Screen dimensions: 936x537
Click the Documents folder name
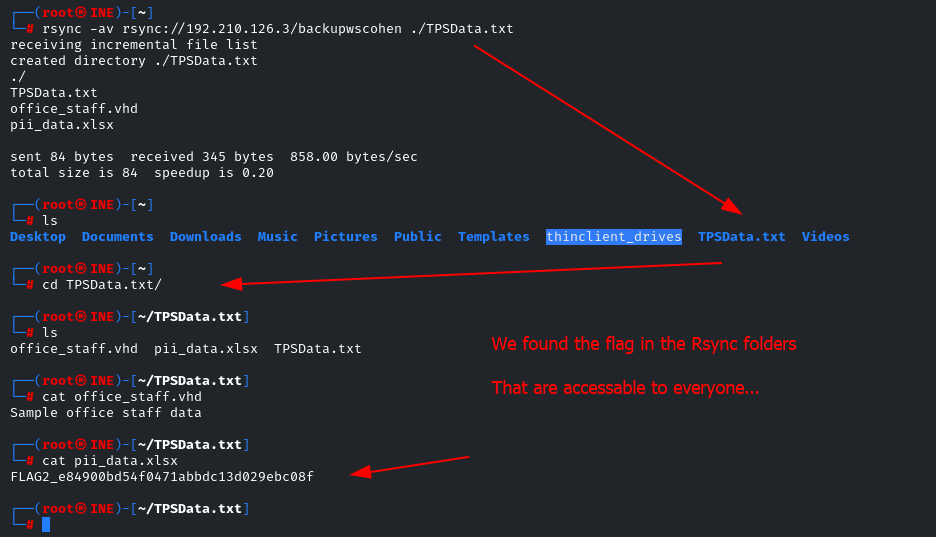tap(118, 237)
